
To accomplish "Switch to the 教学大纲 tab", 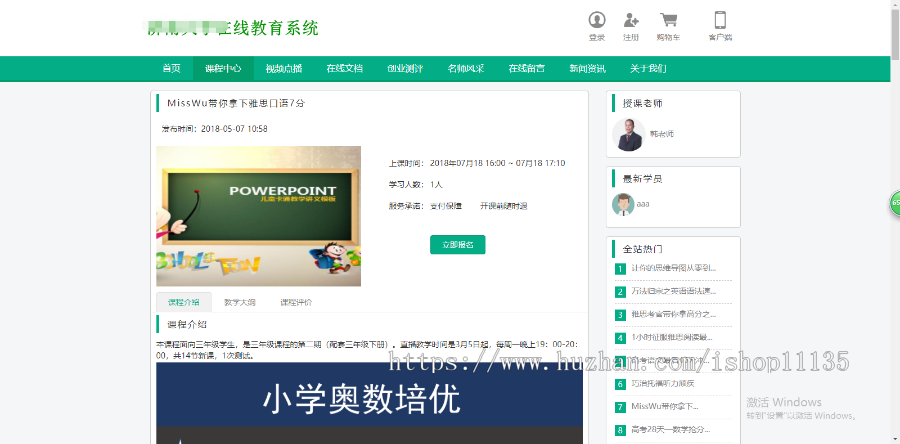I will (x=239, y=302).
